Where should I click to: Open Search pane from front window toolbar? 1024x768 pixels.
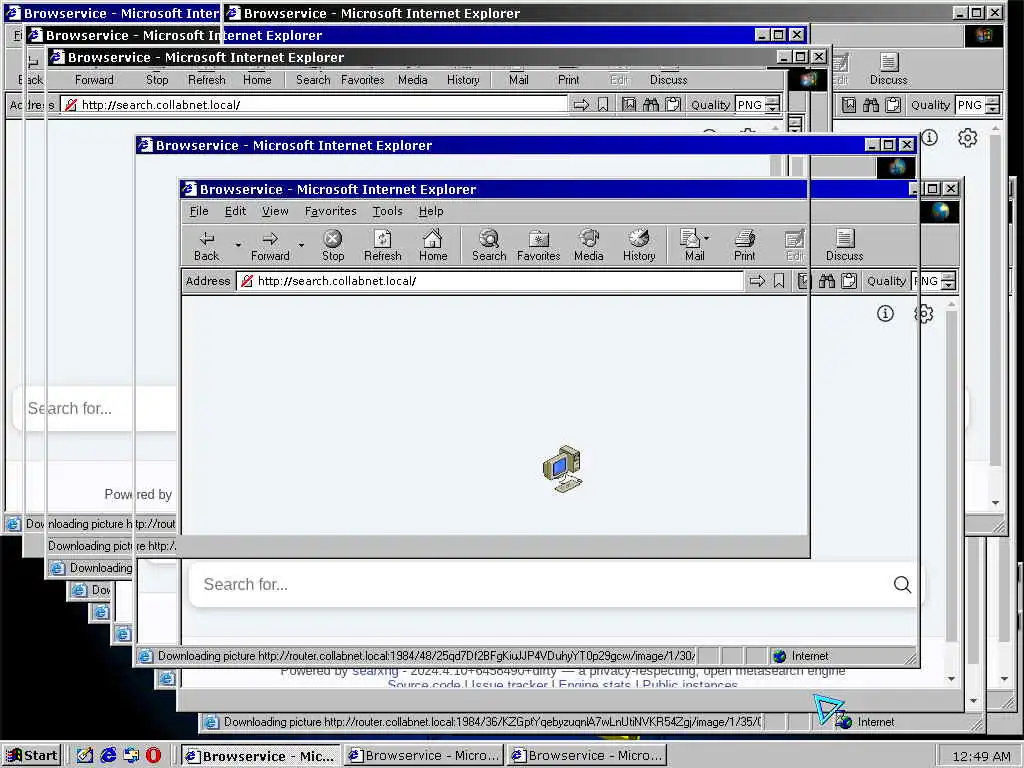(x=489, y=246)
